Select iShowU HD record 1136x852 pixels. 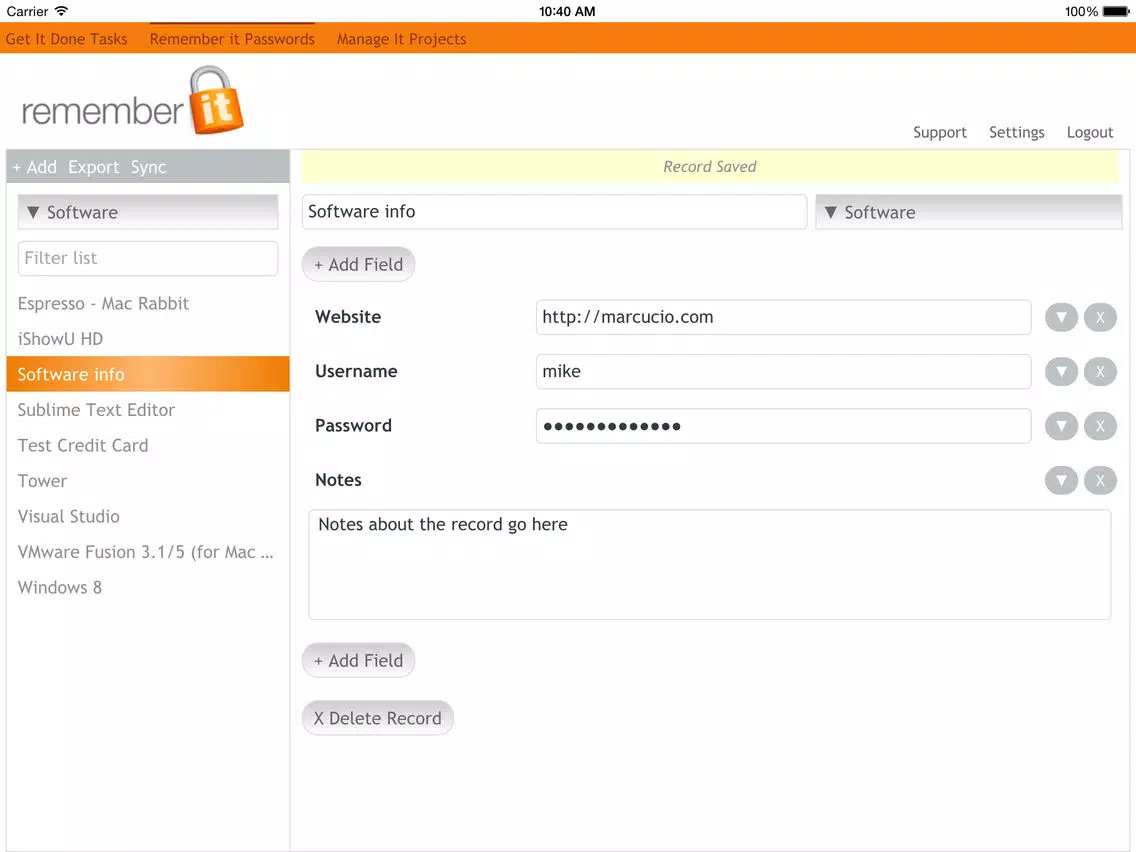(148, 339)
